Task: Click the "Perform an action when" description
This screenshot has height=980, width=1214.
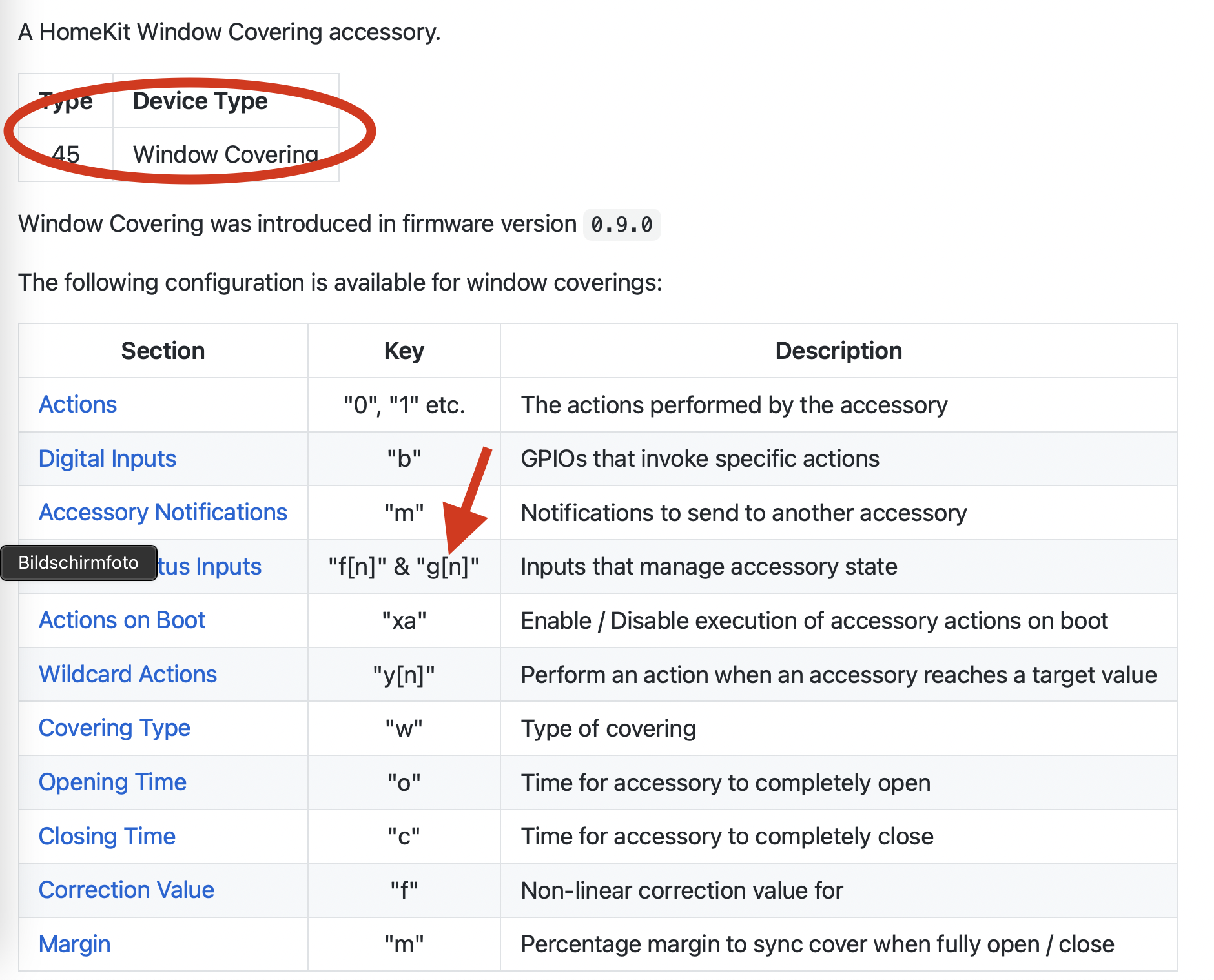Action: click(x=839, y=675)
